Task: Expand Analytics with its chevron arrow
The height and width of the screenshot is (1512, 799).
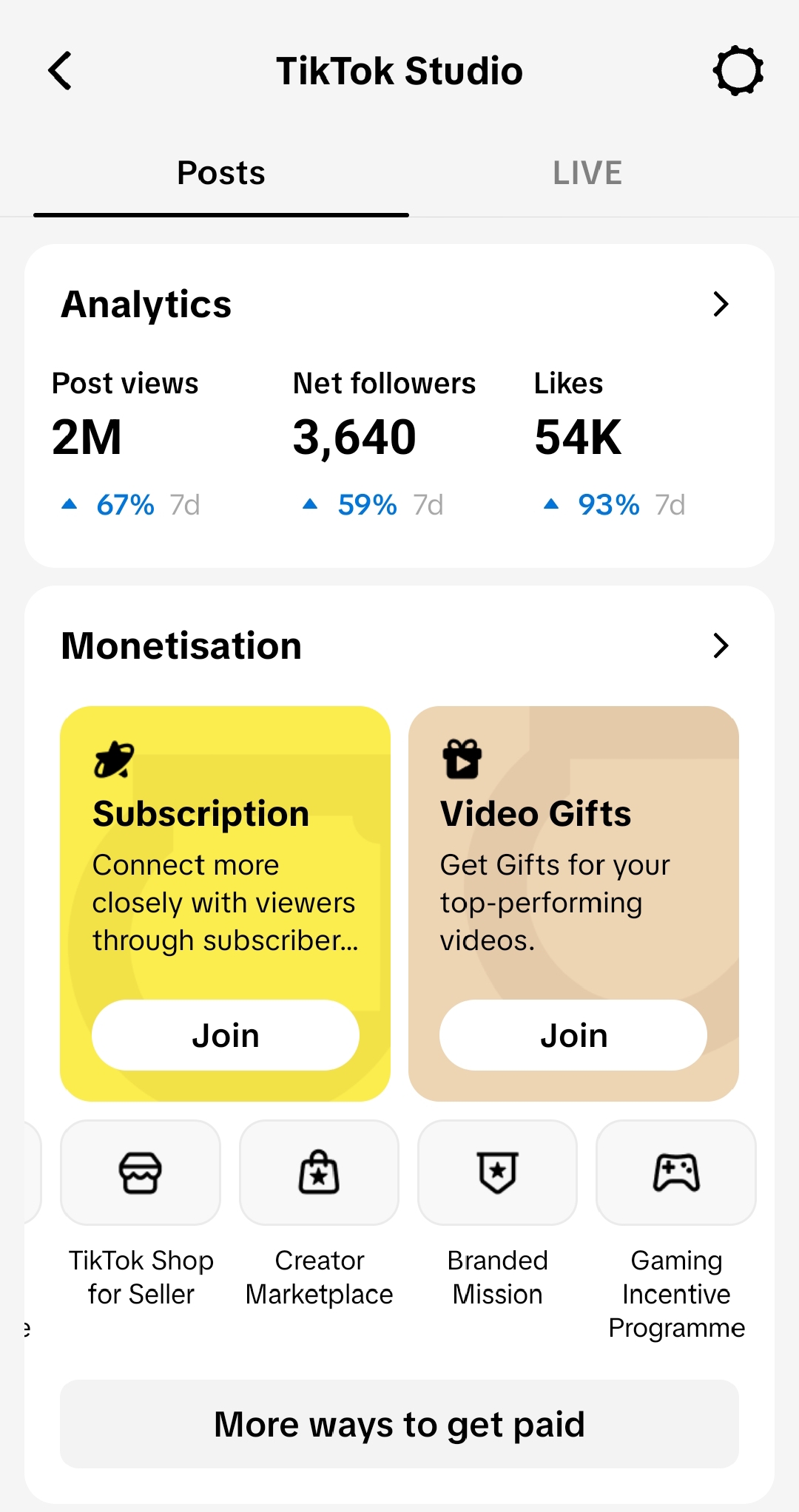Action: (x=721, y=304)
